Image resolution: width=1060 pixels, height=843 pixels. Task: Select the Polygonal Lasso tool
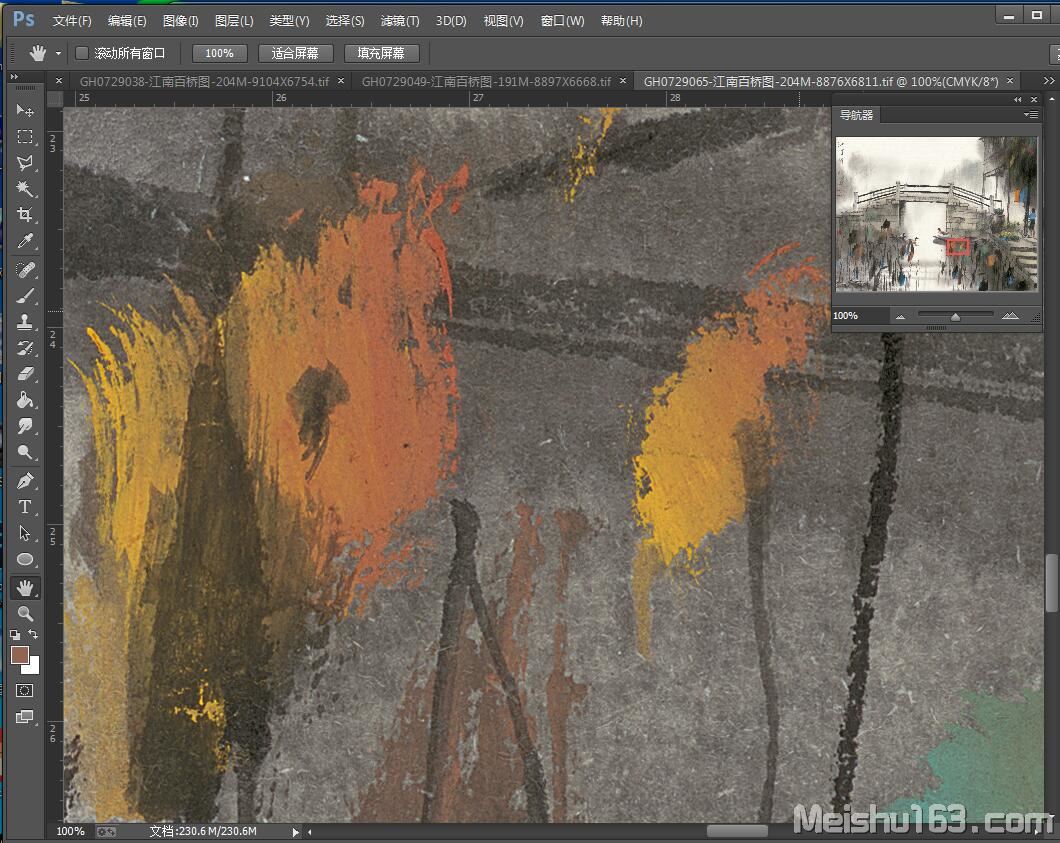tap(25, 163)
